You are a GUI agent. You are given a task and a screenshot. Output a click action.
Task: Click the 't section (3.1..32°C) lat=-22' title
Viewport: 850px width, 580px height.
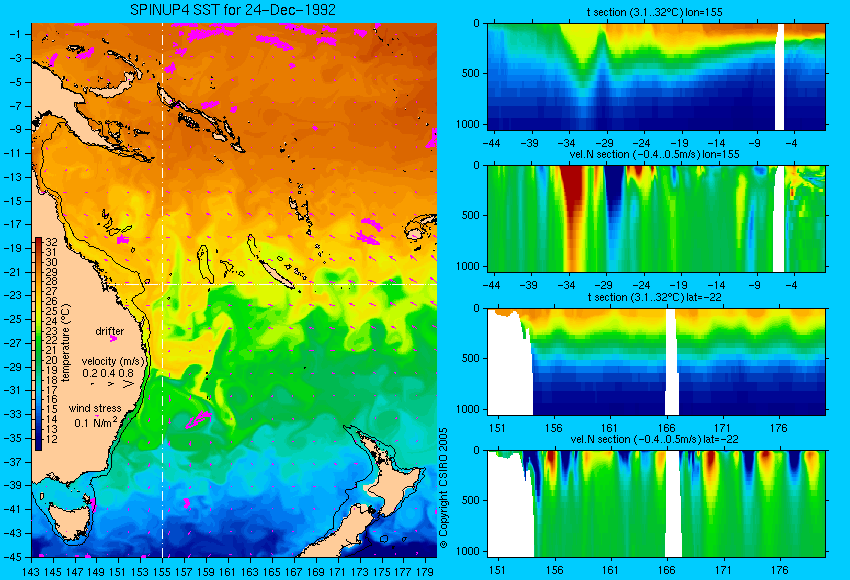click(x=654, y=297)
